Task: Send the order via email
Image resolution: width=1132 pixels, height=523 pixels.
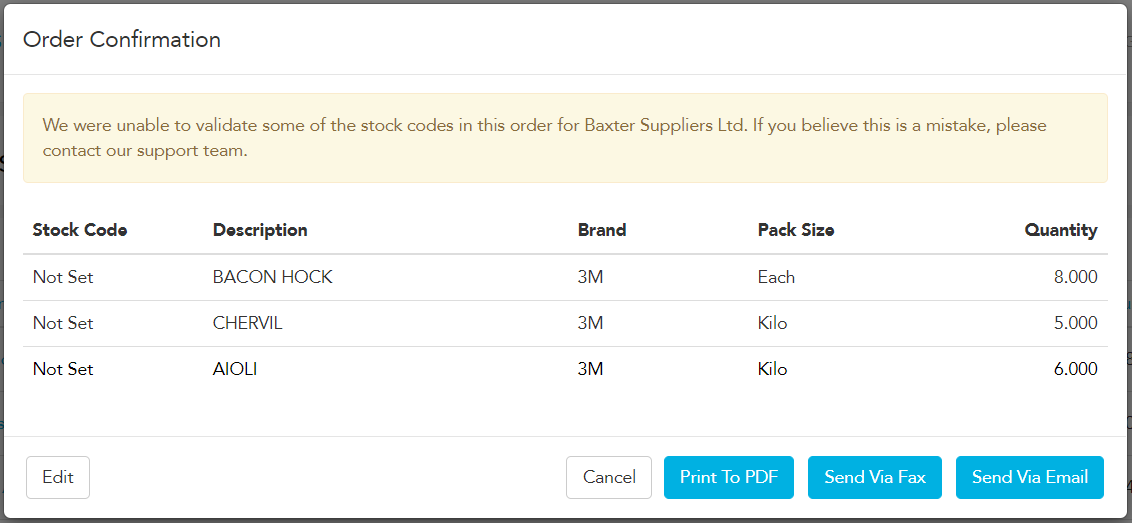Action: [x=1029, y=477]
